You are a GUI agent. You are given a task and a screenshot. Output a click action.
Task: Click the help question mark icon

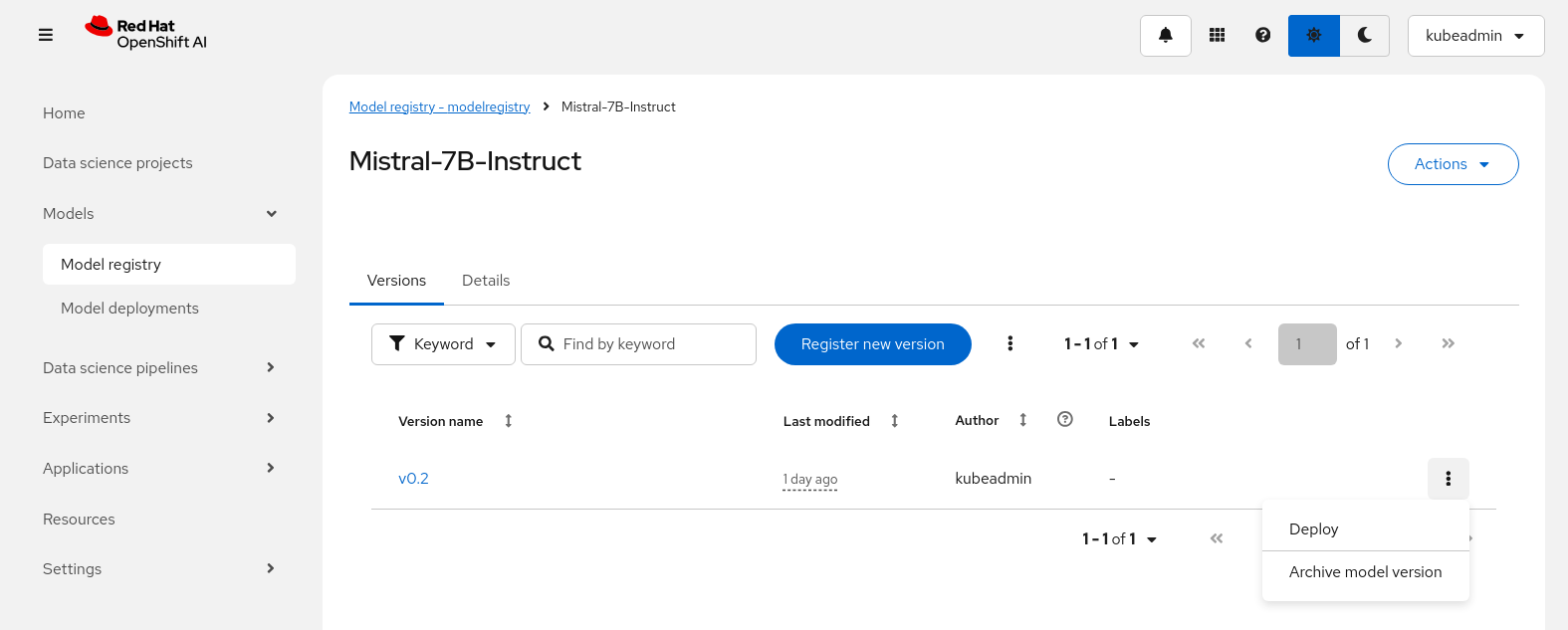(1262, 36)
